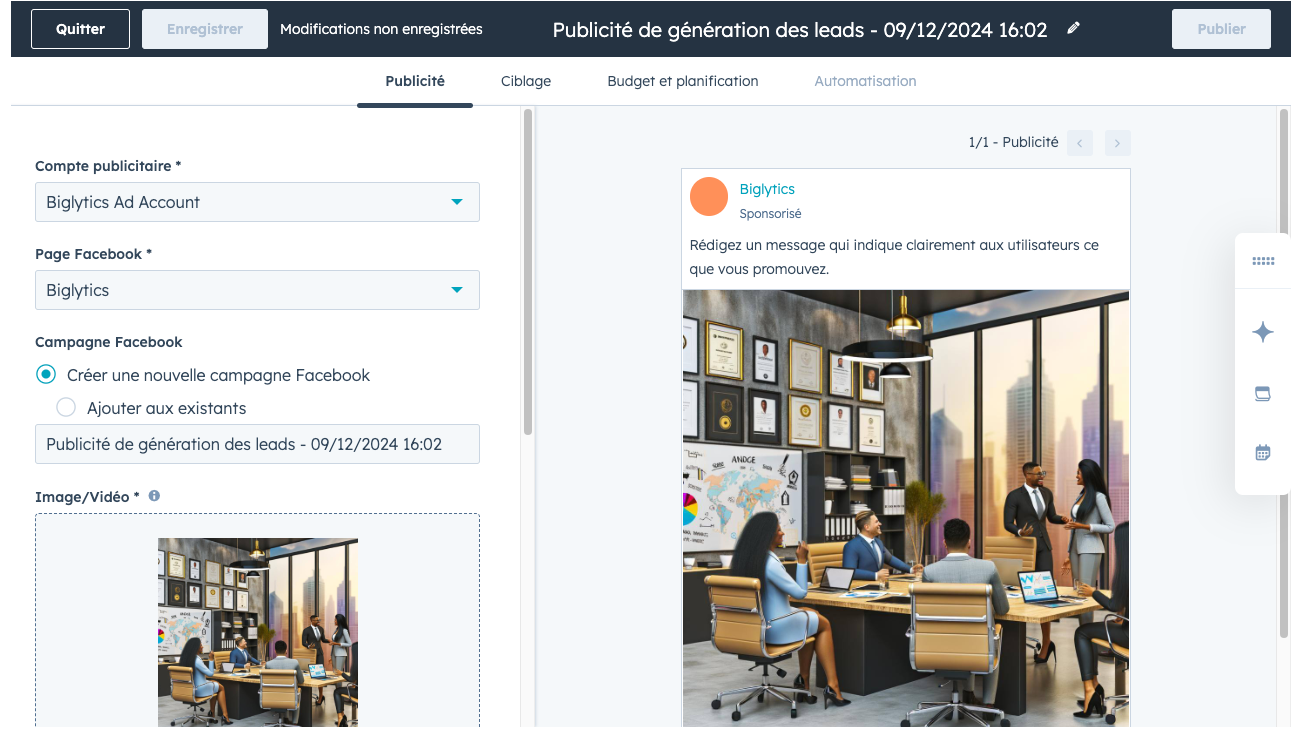
Task: Click the left panel vertical scrollbar
Action: tap(527, 270)
